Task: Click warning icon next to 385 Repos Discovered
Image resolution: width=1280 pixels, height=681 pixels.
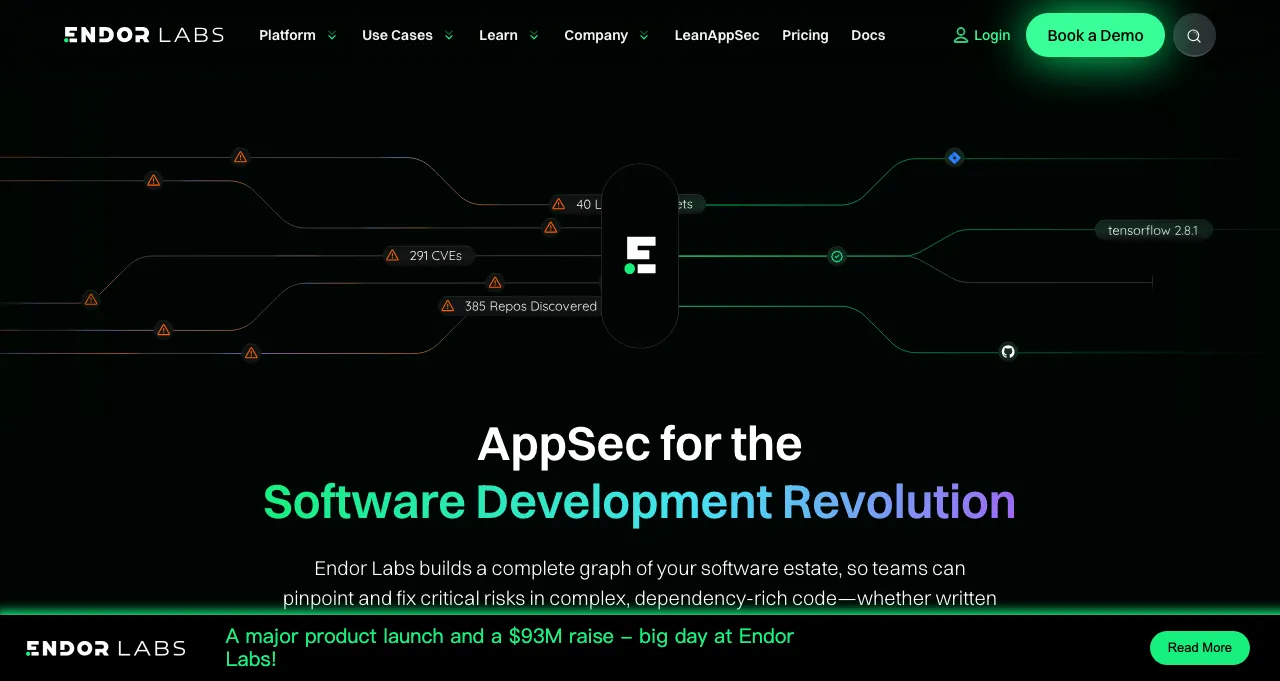Action: [448, 306]
